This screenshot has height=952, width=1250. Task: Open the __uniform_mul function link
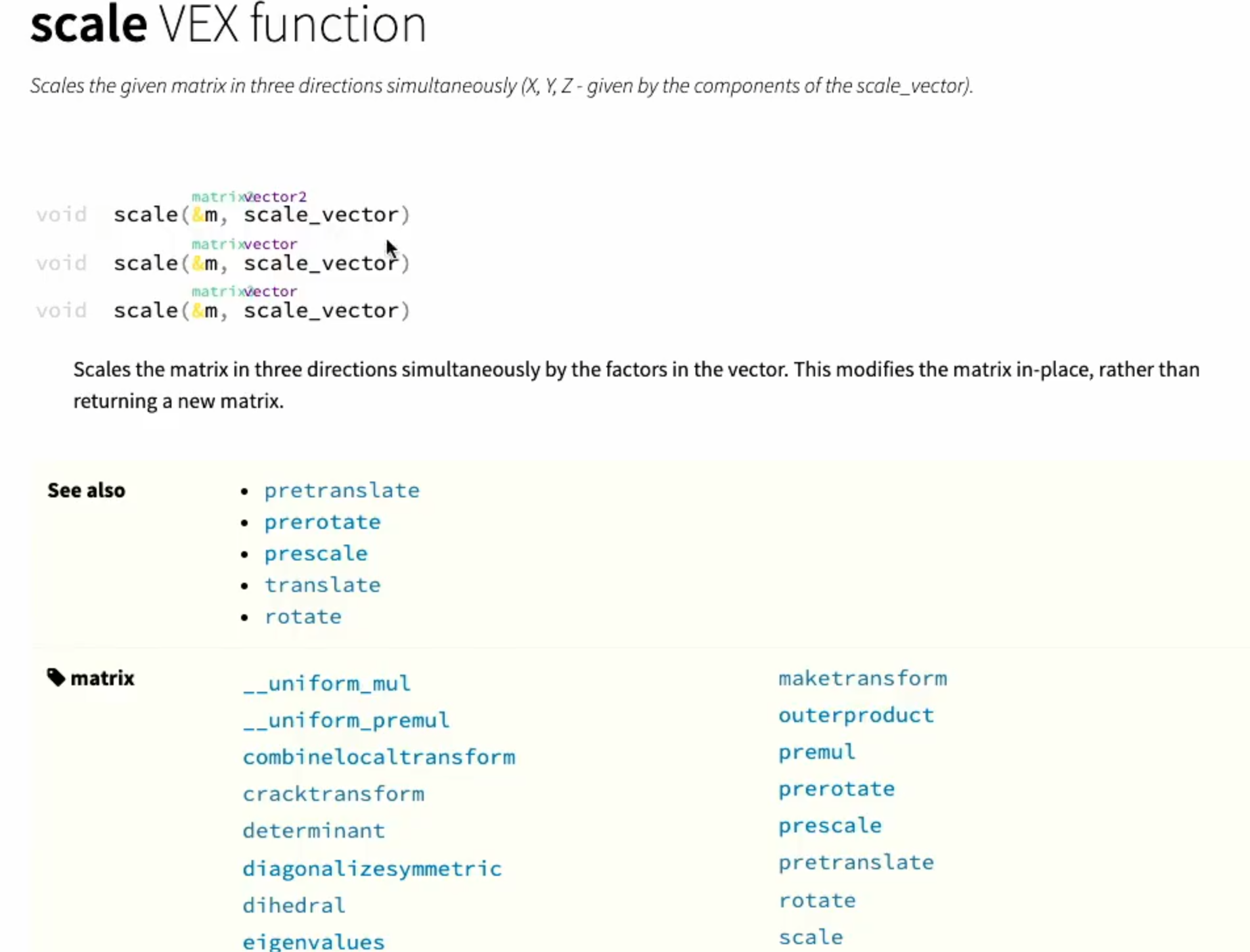326,683
